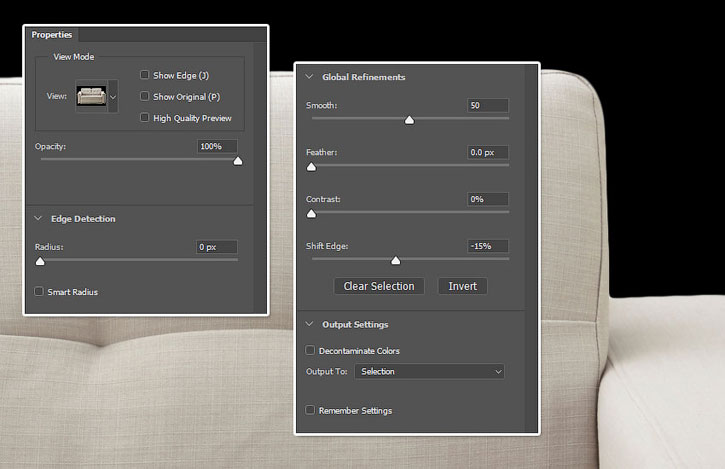Toggle High Quality Preview checkbox
The height and width of the screenshot is (469, 725).
[x=145, y=117]
